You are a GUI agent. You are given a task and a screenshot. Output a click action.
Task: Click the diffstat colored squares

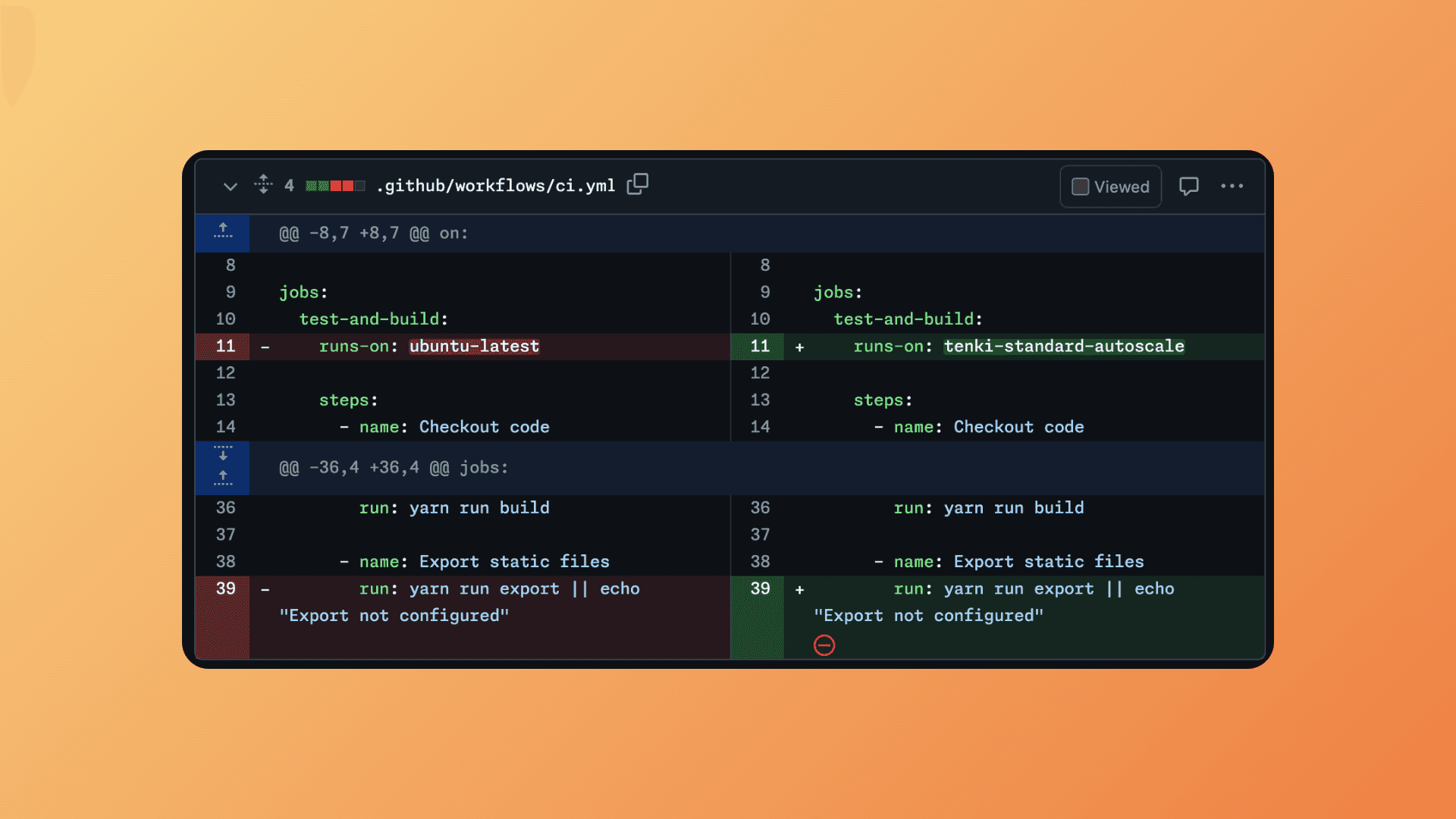tap(335, 186)
